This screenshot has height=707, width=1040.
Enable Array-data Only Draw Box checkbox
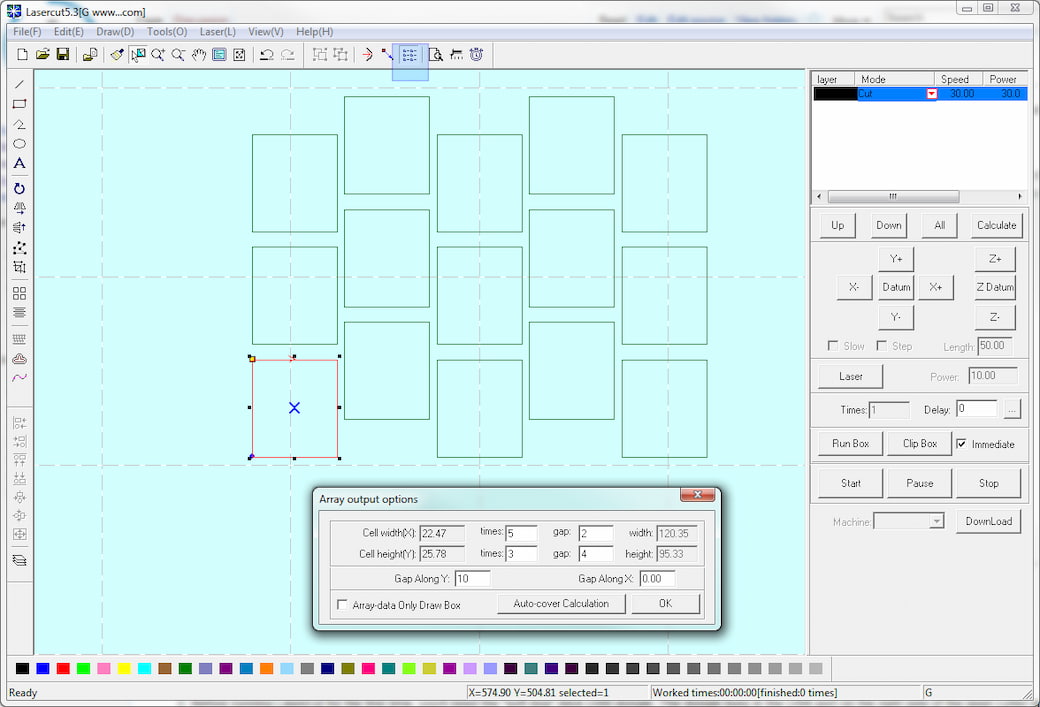pos(343,605)
